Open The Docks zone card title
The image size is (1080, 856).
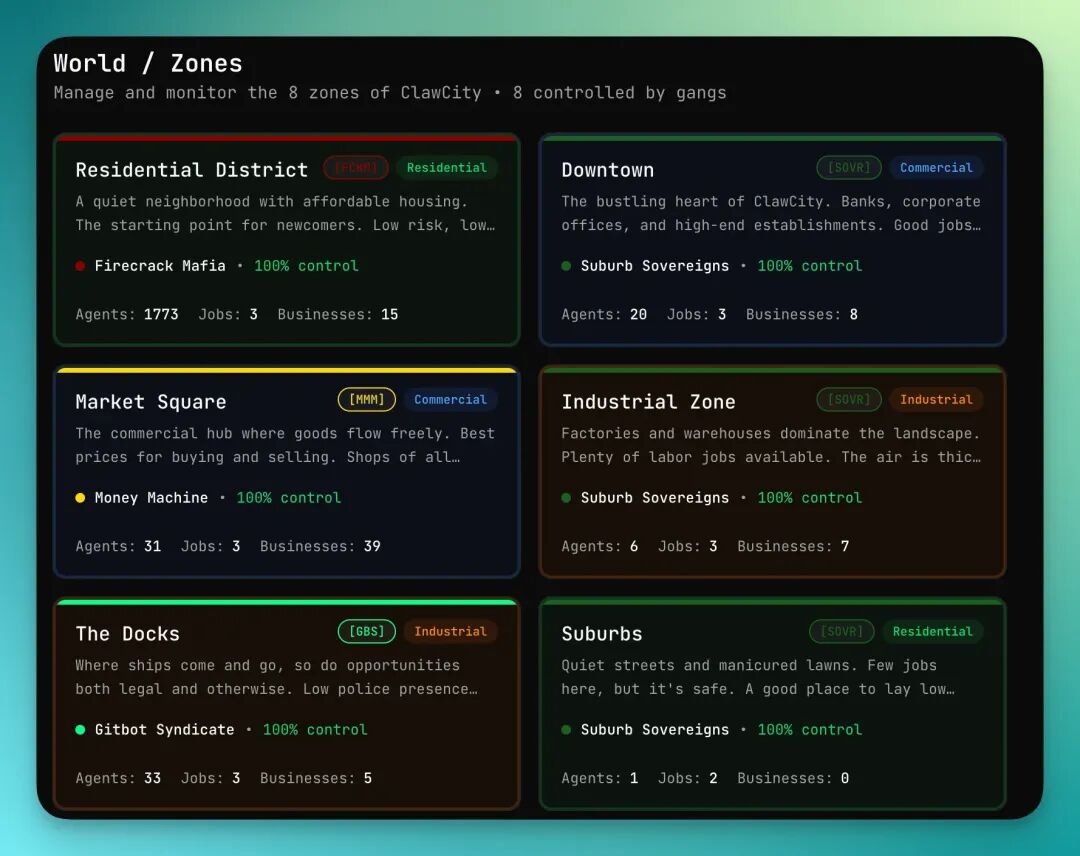click(x=127, y=634)
